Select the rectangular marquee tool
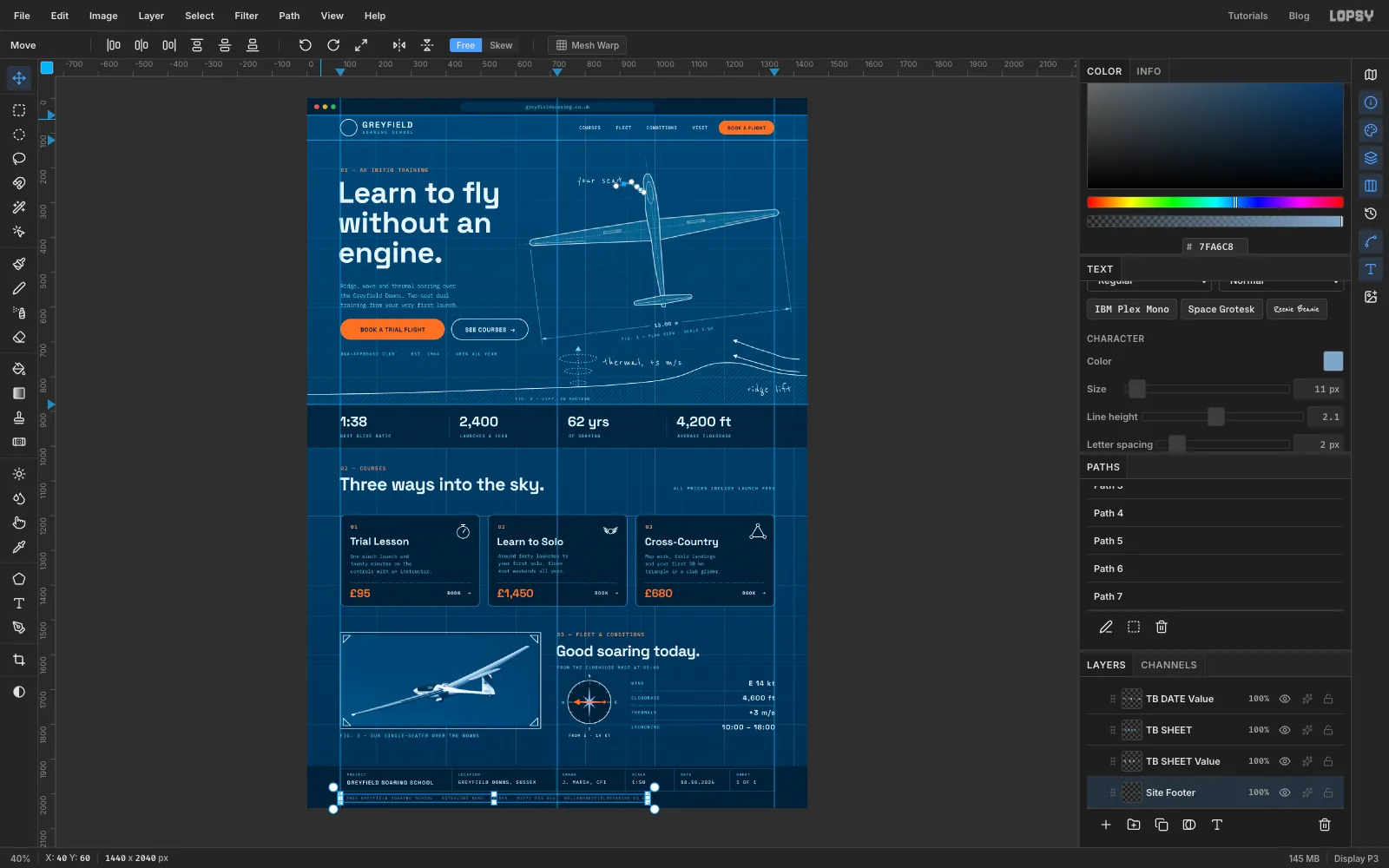This screenshot has width=1389, height=868. [x=19, y=110]
